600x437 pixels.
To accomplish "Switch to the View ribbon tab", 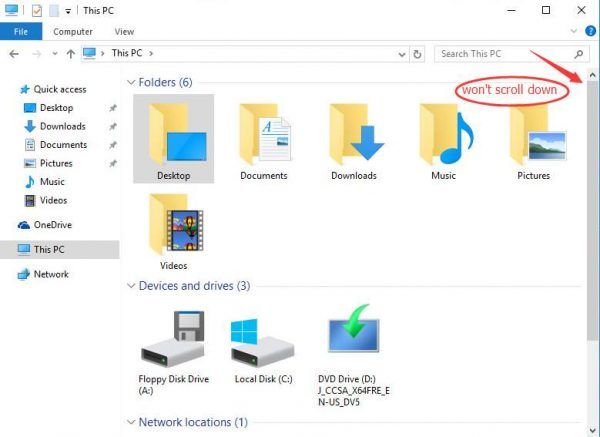I will pyautogui.click(x=124, y=31).
